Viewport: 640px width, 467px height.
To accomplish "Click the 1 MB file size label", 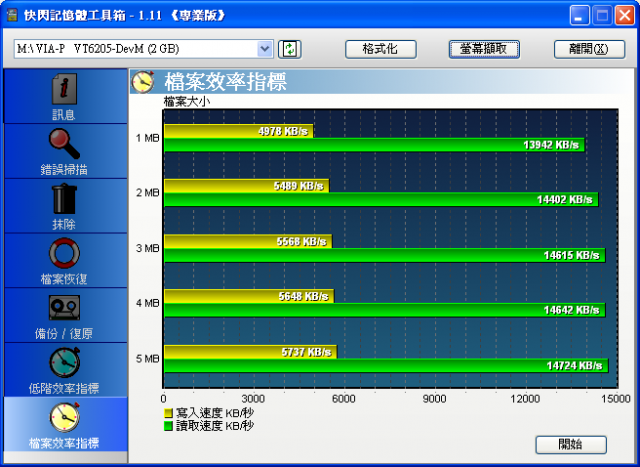I will [147, 138].
